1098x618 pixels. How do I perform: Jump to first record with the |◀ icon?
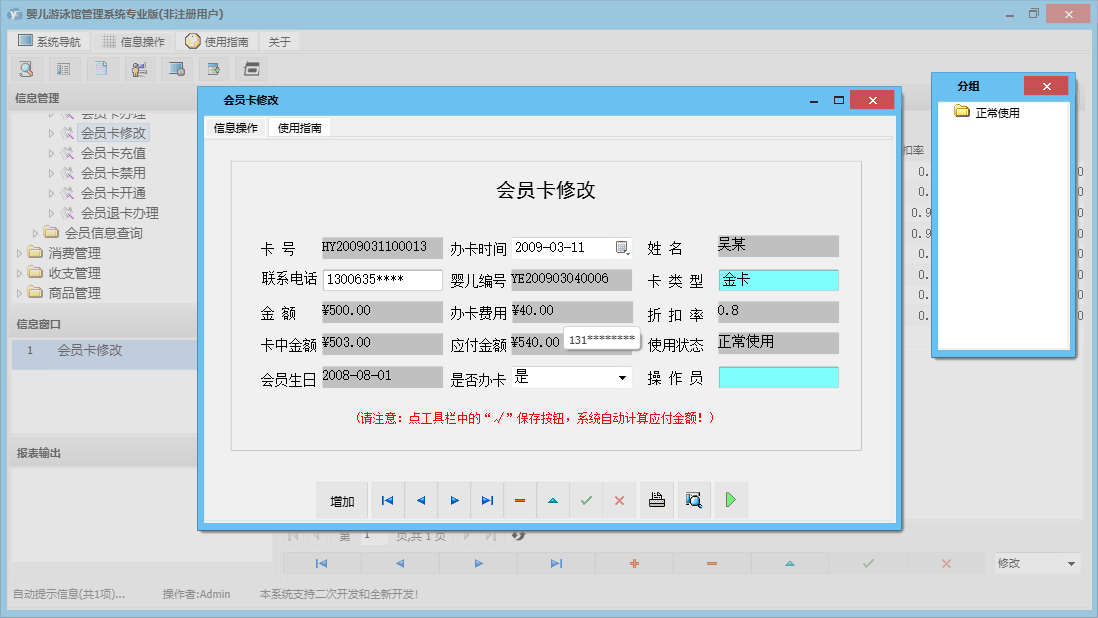[388, 500]
